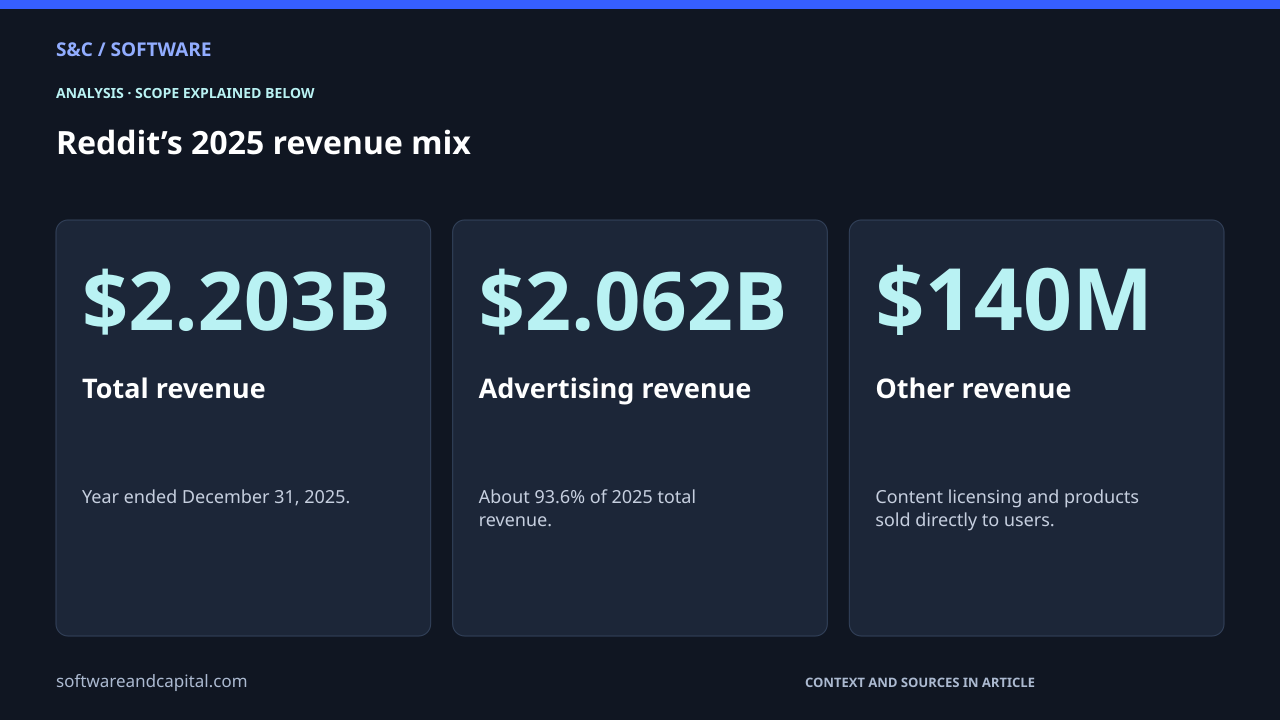Click the 'Reddit's 2025 revenue mix' heading

(263, 143)
